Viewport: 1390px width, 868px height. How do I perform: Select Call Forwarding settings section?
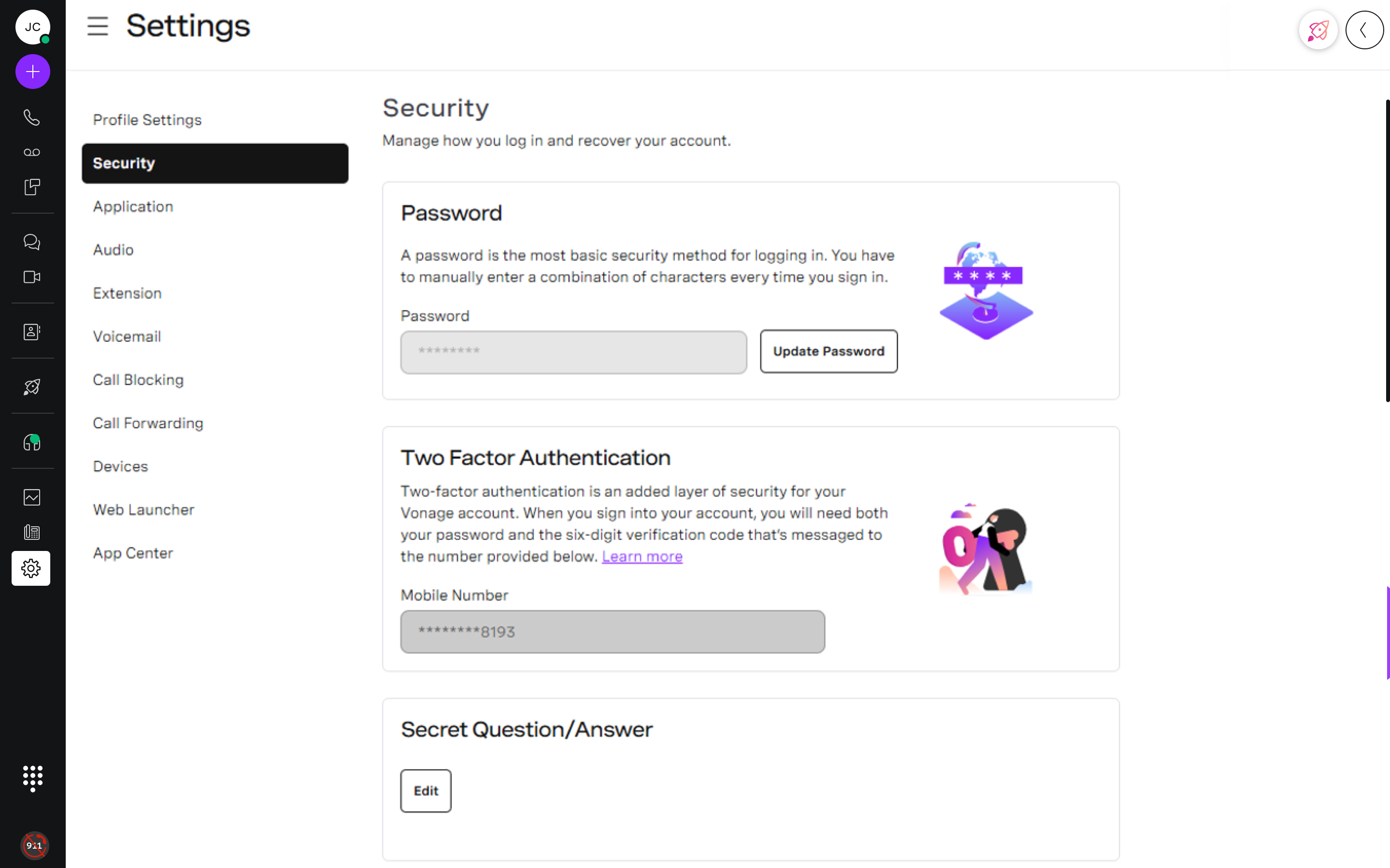point(148,423)
